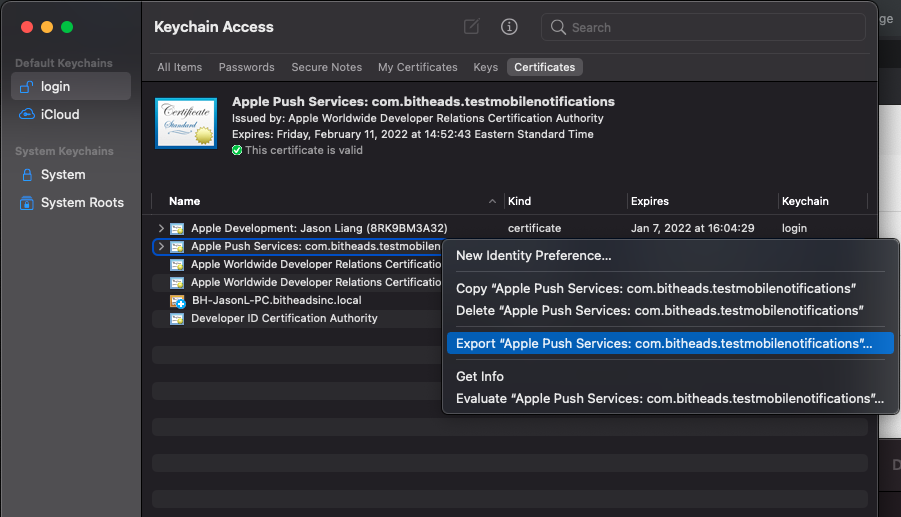Image resolution: width=901 pixels, height=517 pixels.
Task: Select the login keychain in sidebar
Action: (71, 86)
